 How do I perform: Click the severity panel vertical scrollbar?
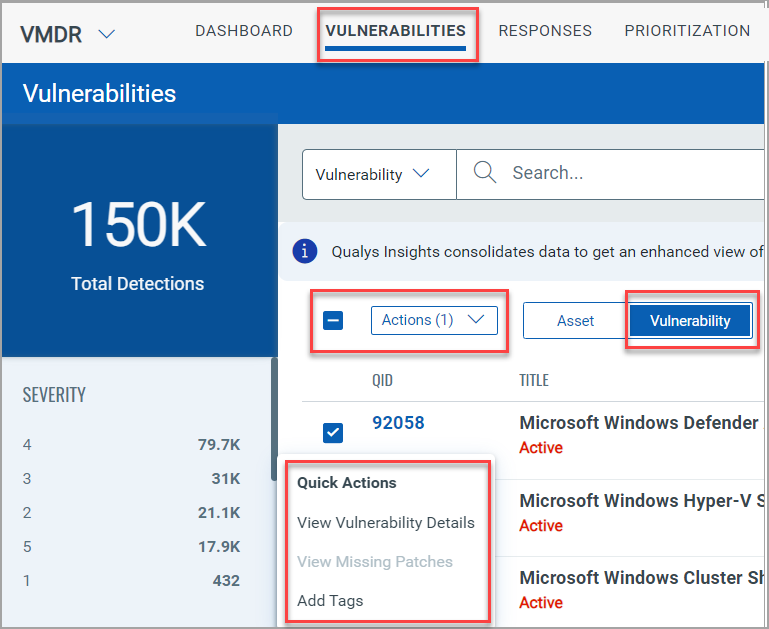pos(274,419)
